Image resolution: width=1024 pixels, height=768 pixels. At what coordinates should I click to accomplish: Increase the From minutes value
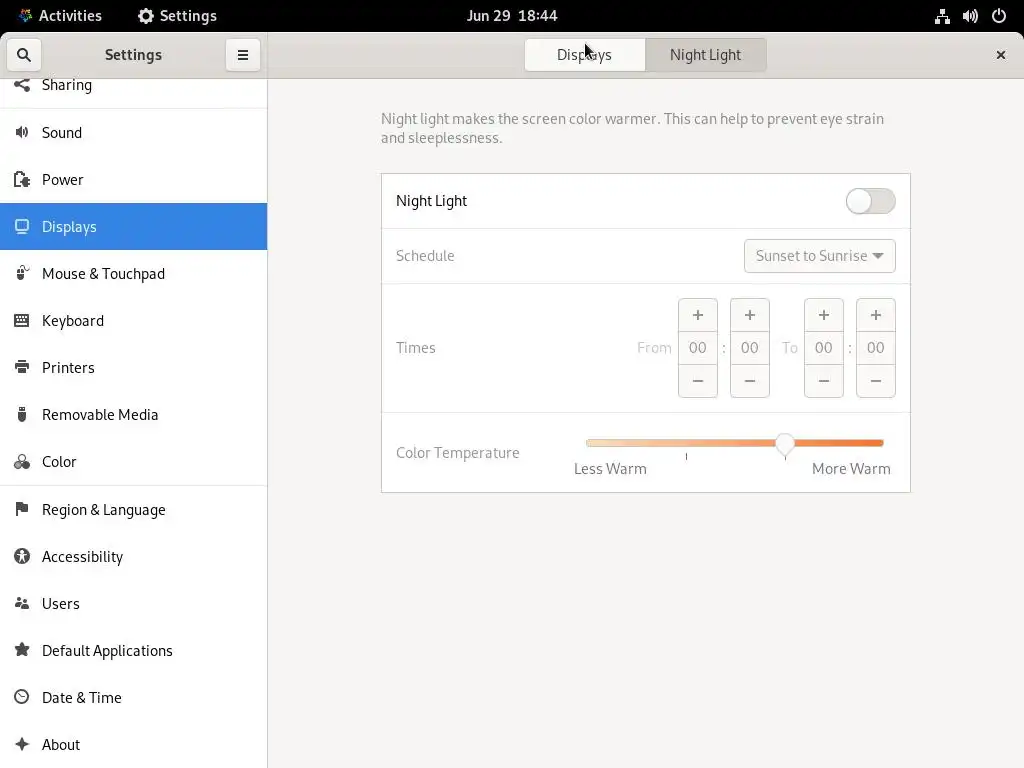pyautogui.click(x=750, y=315)
